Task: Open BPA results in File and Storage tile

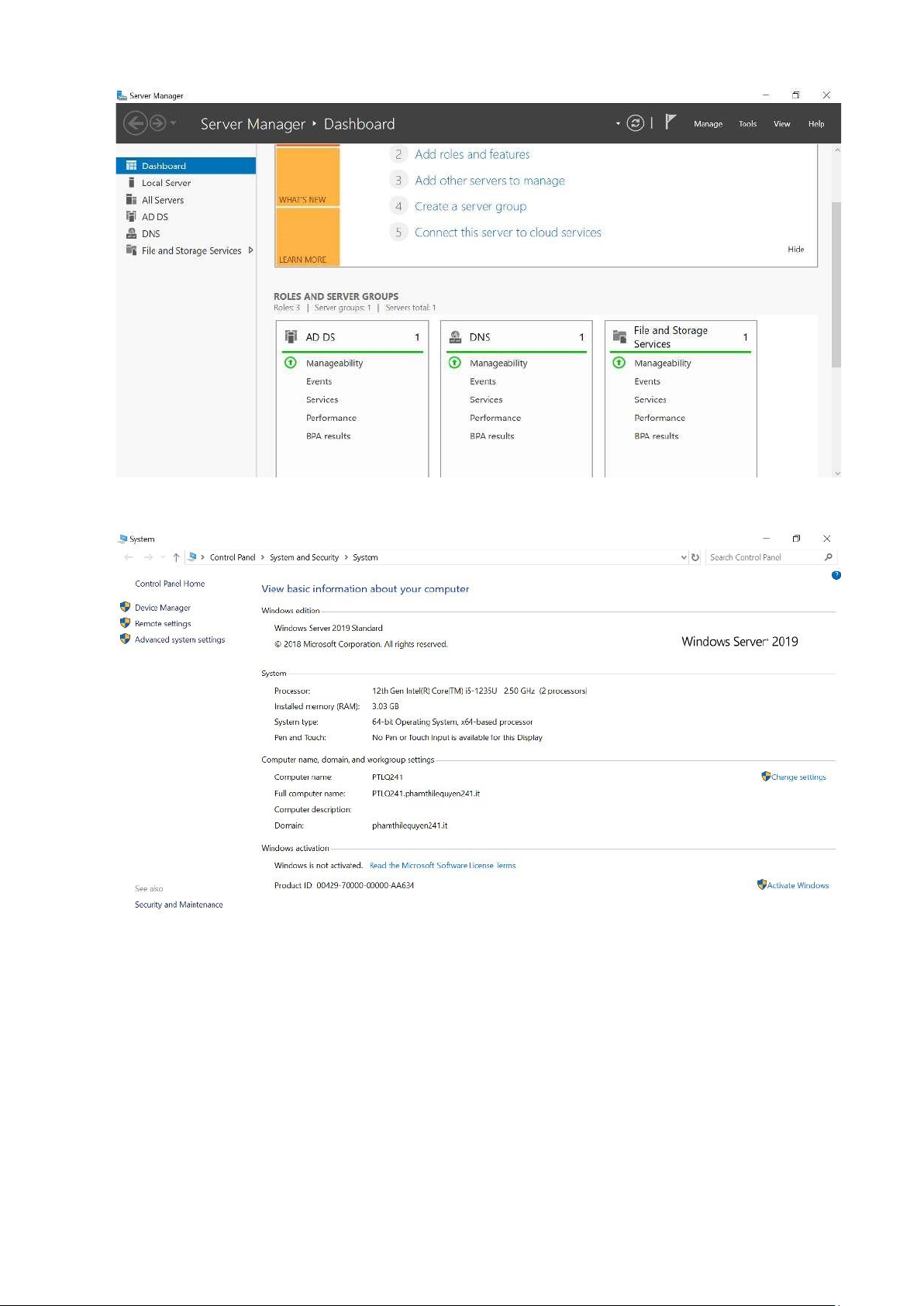Action: [656, 436]
